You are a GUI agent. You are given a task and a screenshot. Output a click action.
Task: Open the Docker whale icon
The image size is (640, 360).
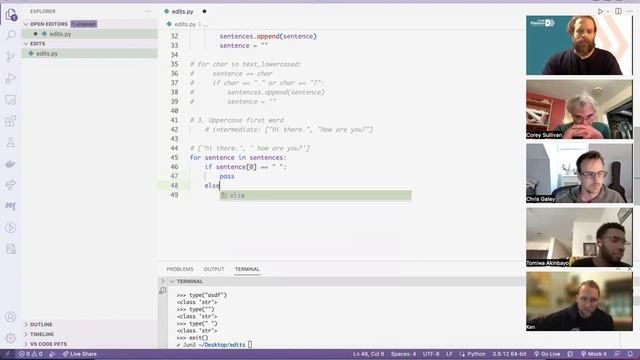11,164
